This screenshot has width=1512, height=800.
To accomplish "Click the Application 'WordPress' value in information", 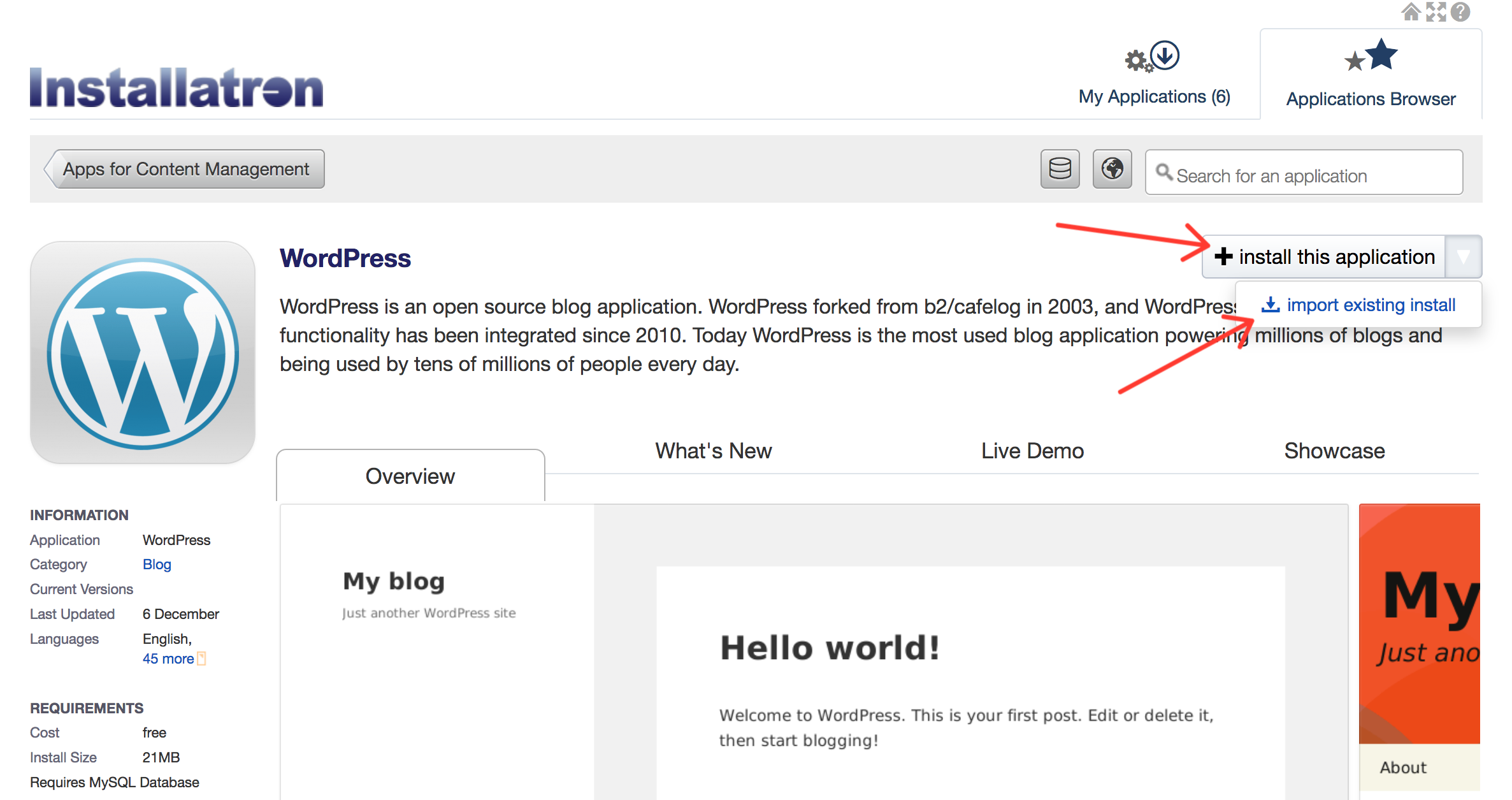I will pos(176,540).
